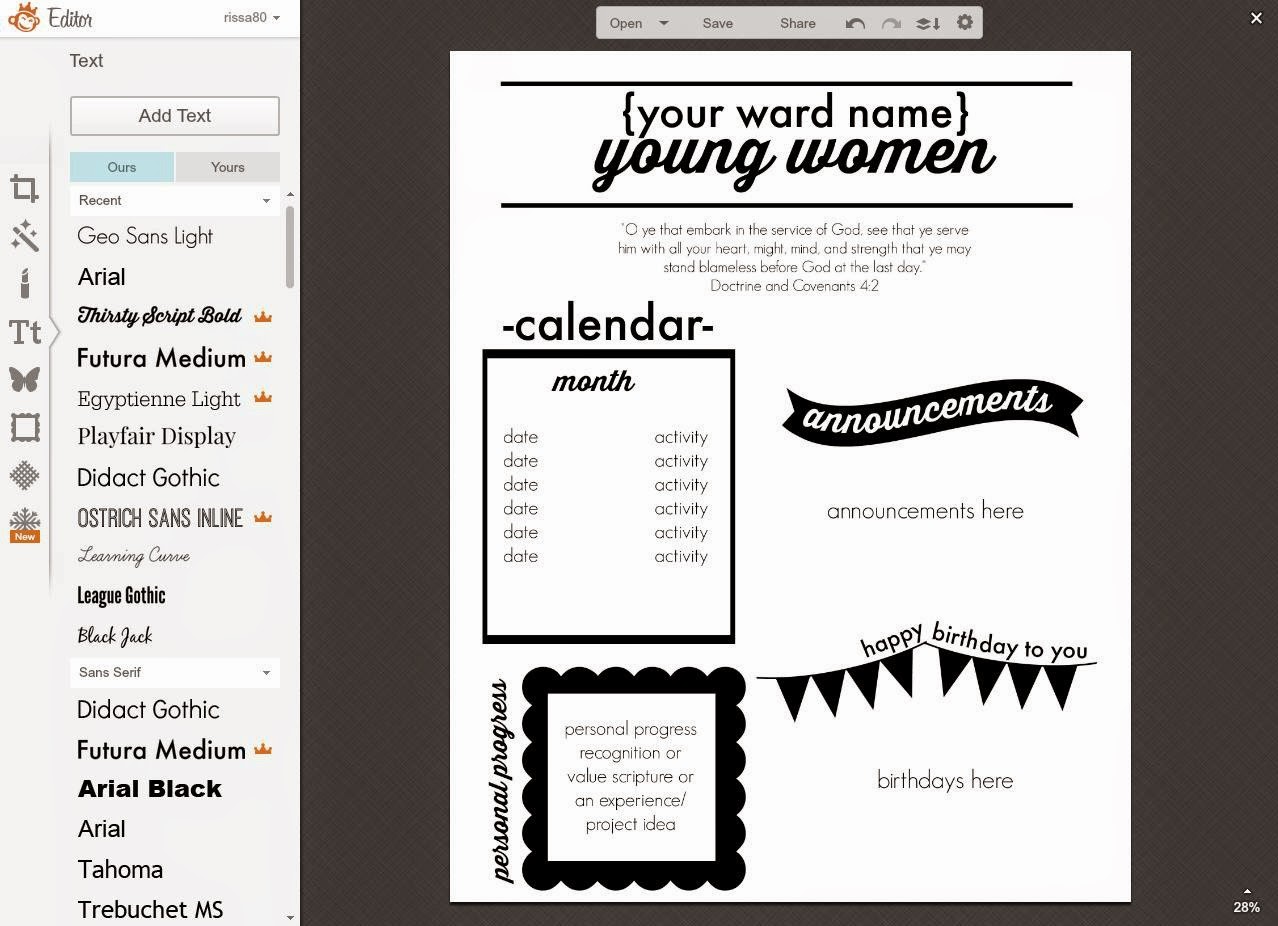Click the Share button

pos(798,23)
